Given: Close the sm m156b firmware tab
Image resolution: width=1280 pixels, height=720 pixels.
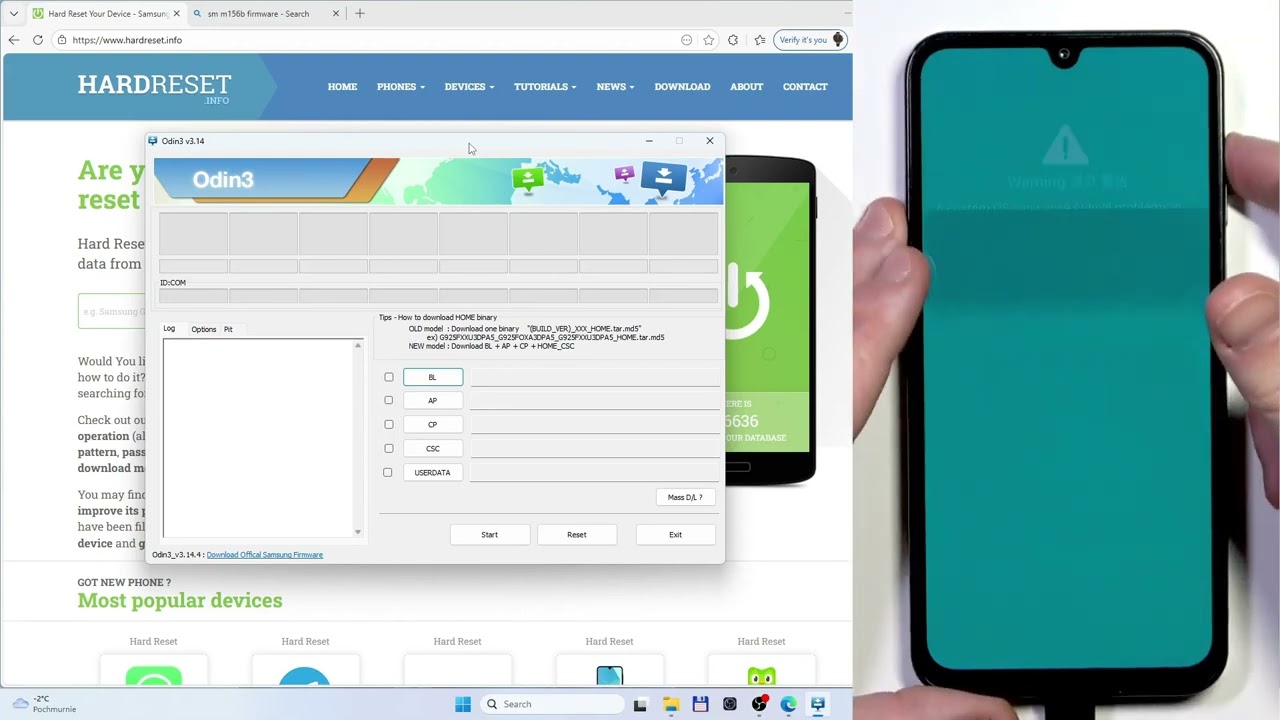Looking at the screenshot, I should point(336,14).
